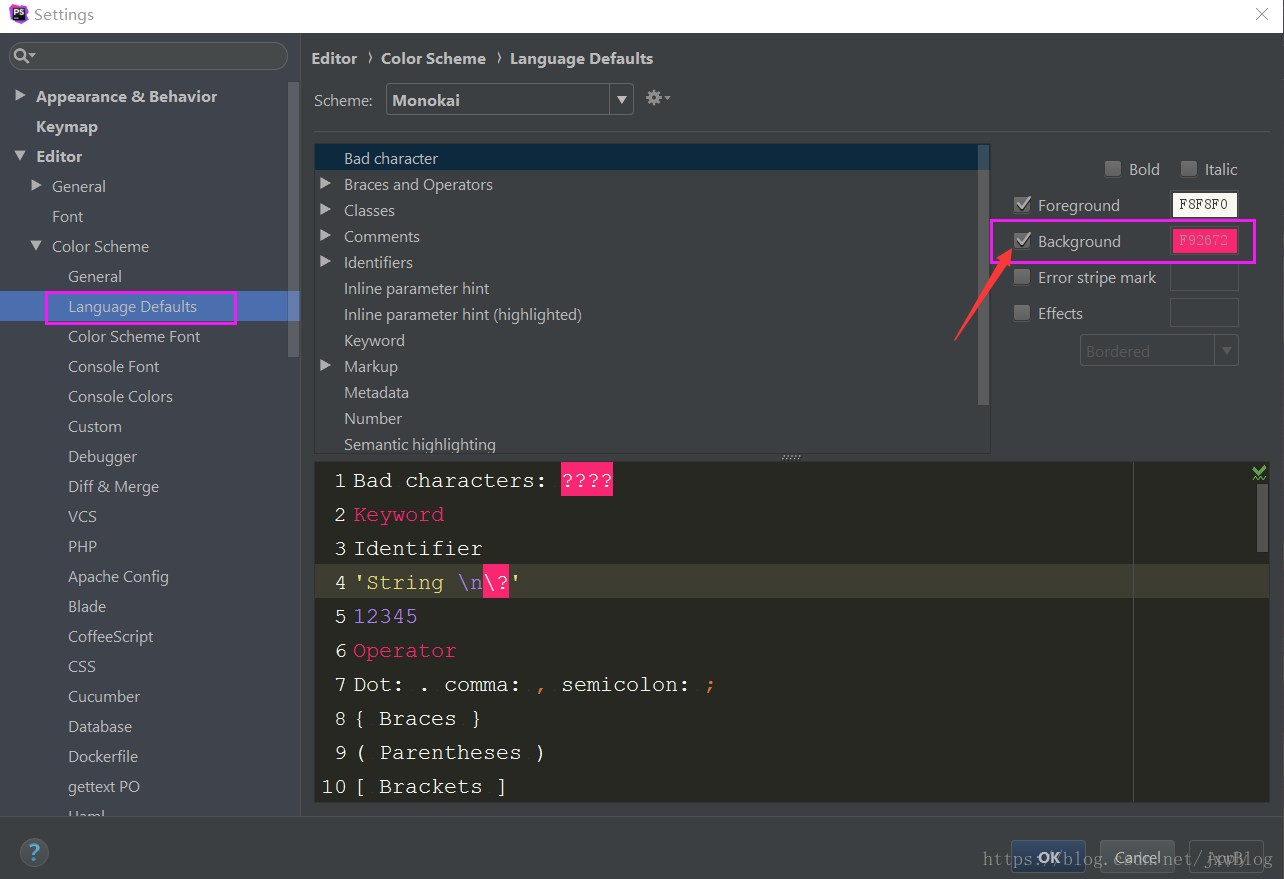Select CoffeeScript color scheme page
The image size is (1284, 879).
click(111, 636)
